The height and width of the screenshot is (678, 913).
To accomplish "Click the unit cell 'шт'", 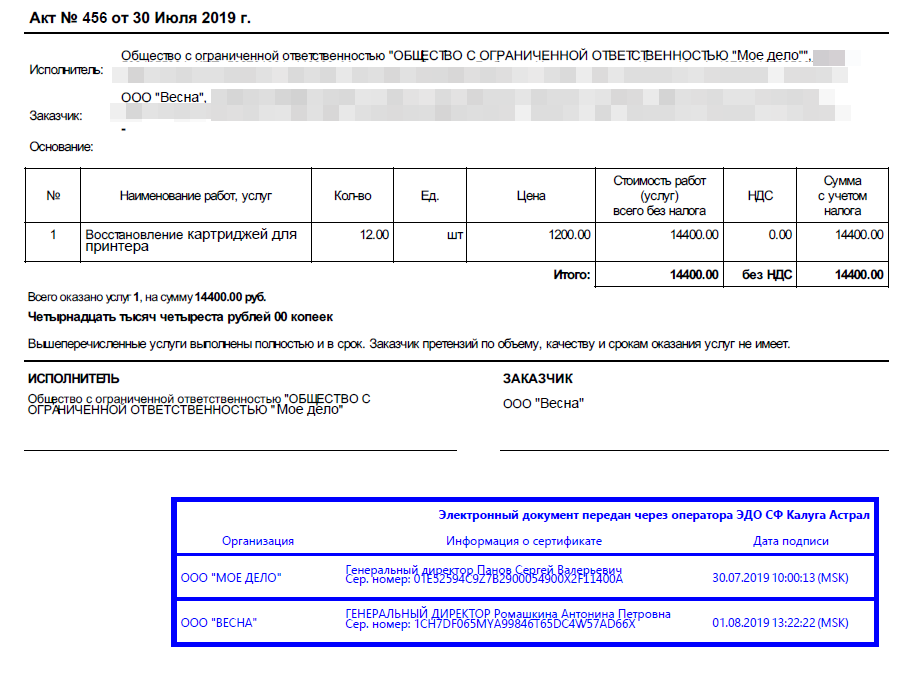I will coord(455,235).
